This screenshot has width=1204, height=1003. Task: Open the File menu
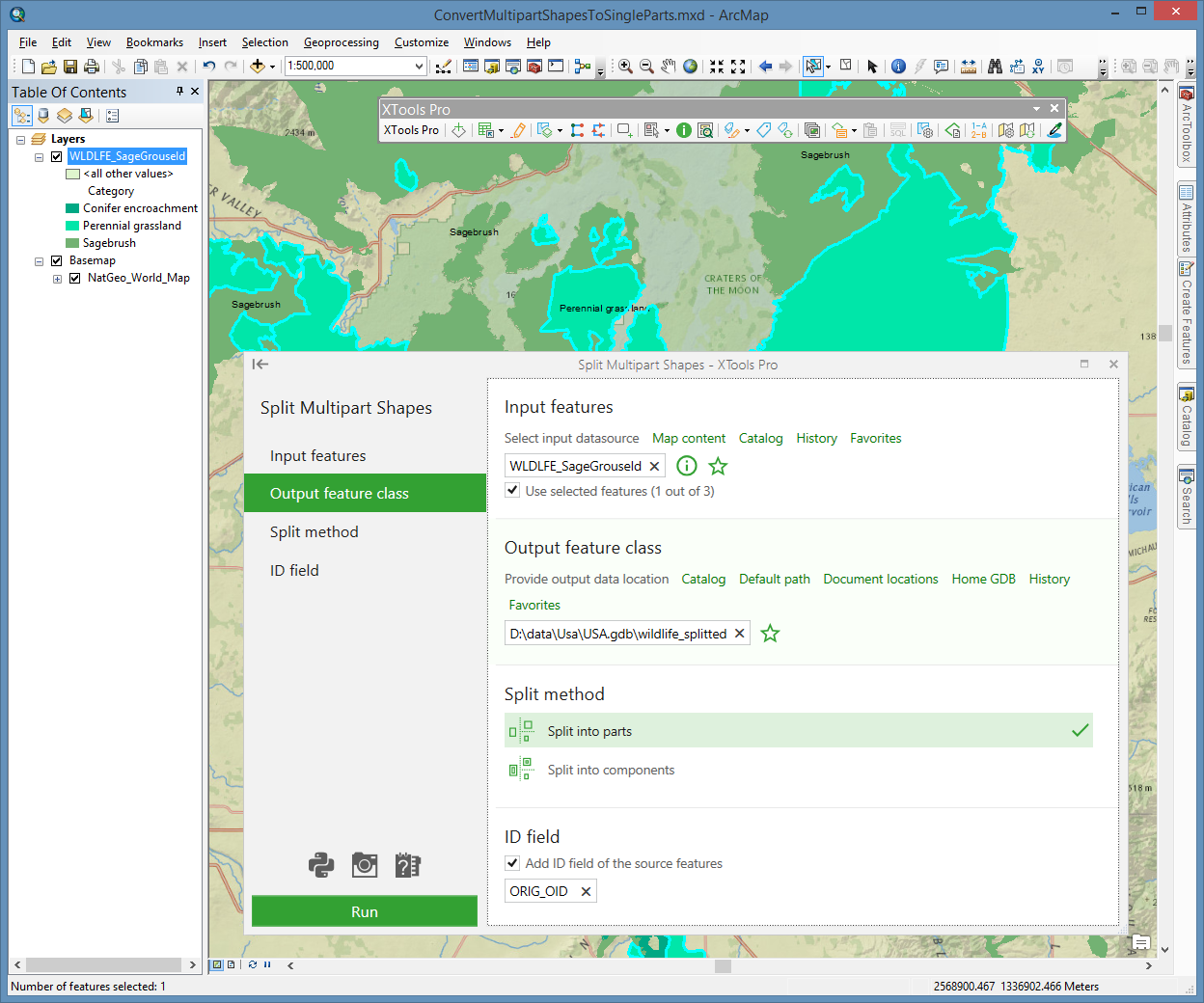(x=28, y=42)
